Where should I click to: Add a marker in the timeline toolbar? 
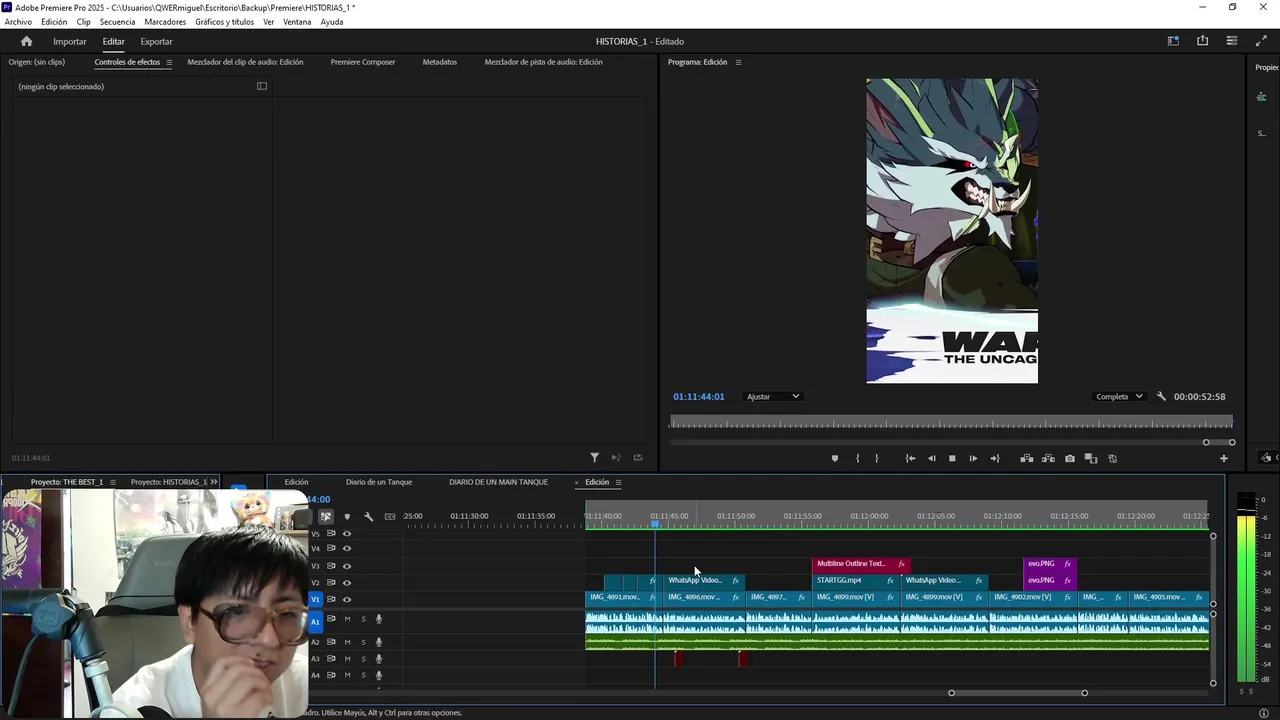point(347,516)
